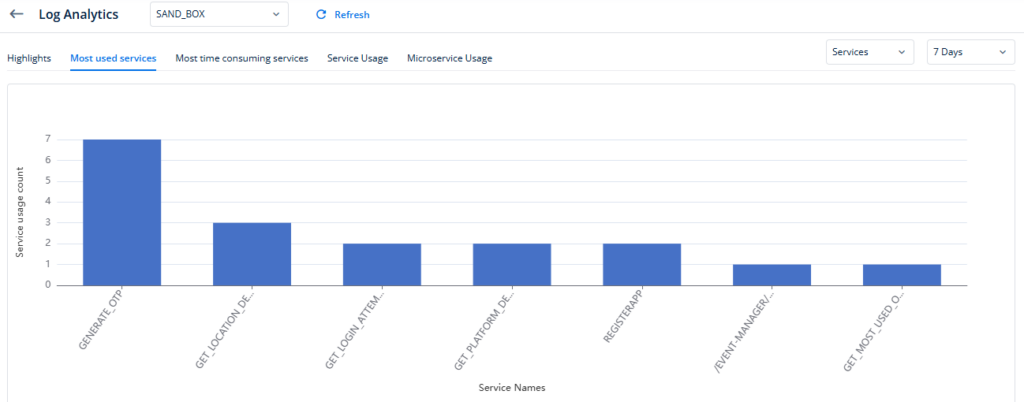Click the GET_PLATFORM_DE... bar

point(512,264)
